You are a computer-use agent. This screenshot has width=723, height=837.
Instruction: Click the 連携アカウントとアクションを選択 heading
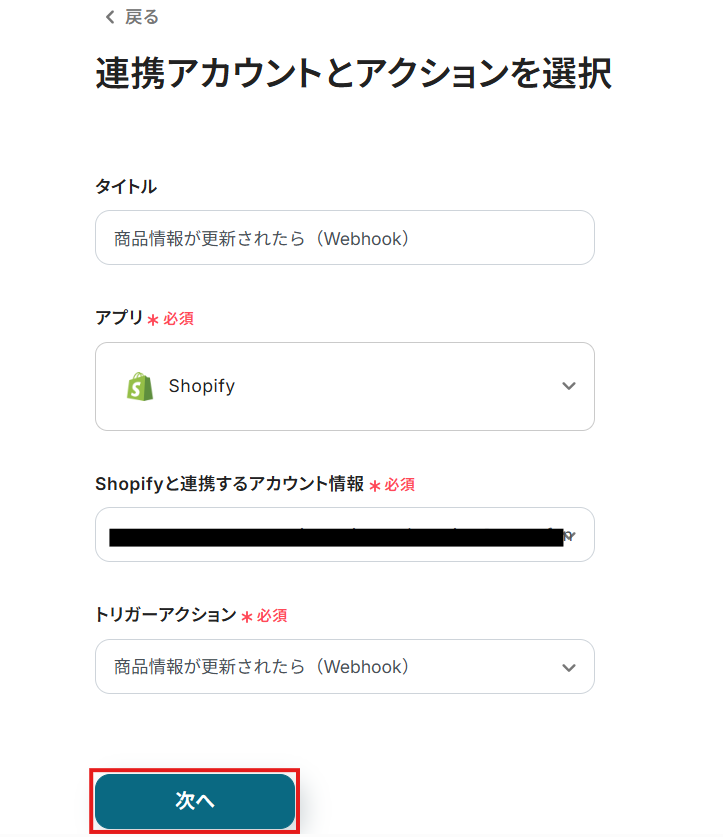pyautogui.click(x=353, y=75)
